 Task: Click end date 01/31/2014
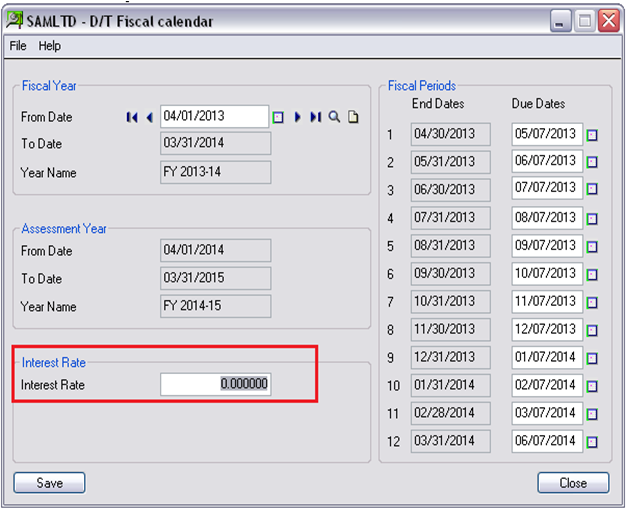(x=451, y=385)
